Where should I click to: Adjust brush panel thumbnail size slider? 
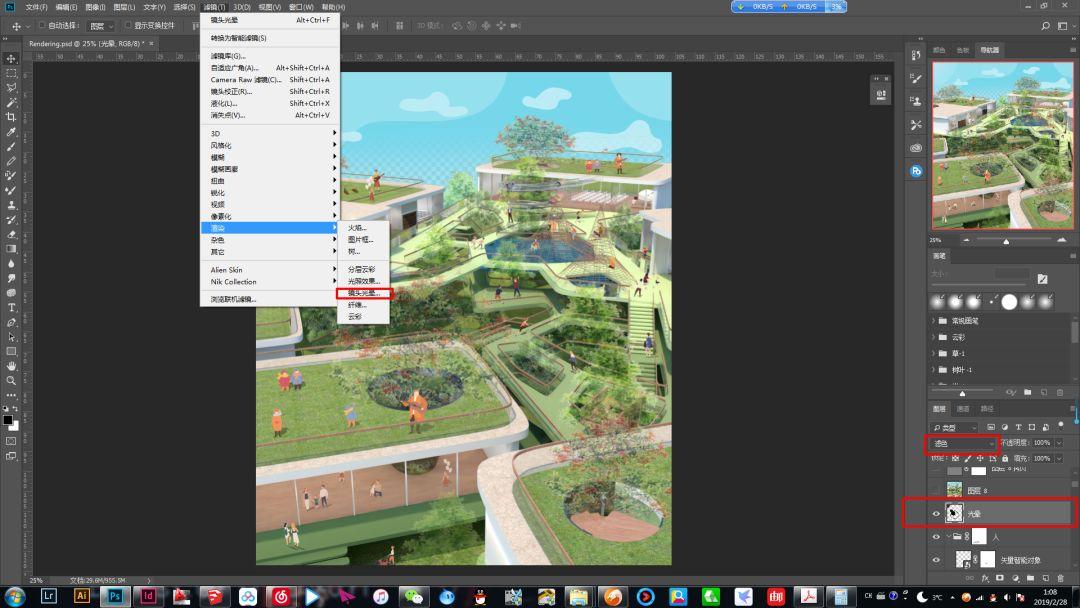coord(963,392)
